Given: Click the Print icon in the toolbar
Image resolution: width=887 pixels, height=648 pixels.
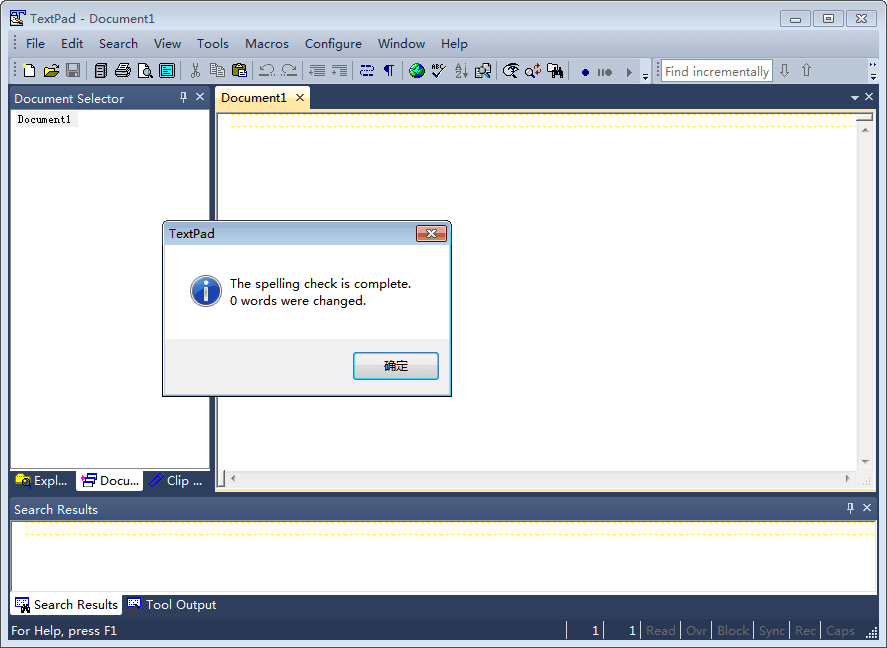Looking at the screenshot, I should click(123, 71).
